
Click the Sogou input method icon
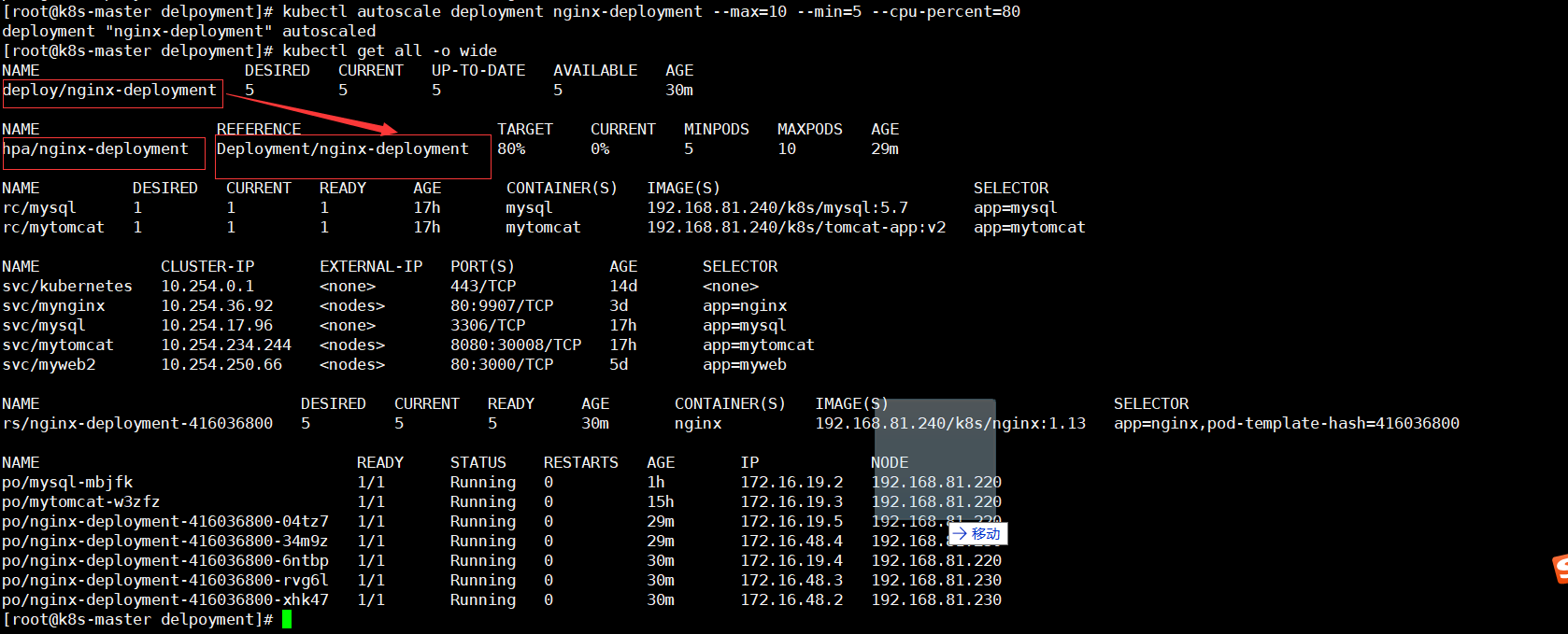tap(1561, 569)
